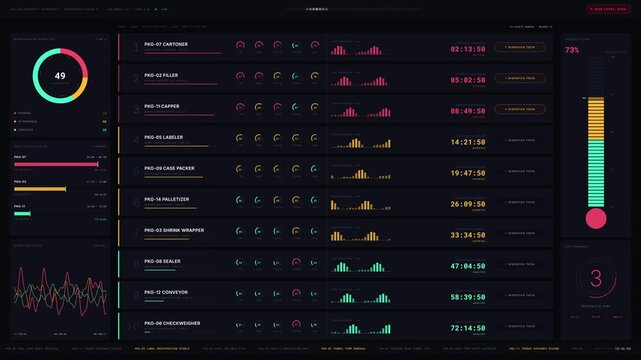Select the PKG-11 CAPPER asset name
Image resolution: width=641 pixels, height=360 pixels.
click(x=161, y=106)
